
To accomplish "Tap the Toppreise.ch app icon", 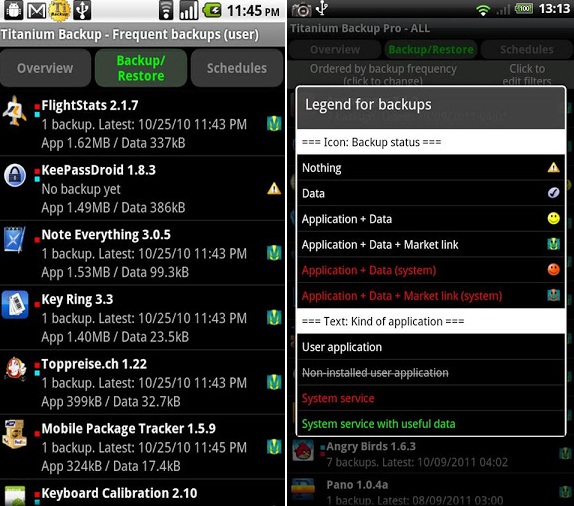I will (15, 368).
